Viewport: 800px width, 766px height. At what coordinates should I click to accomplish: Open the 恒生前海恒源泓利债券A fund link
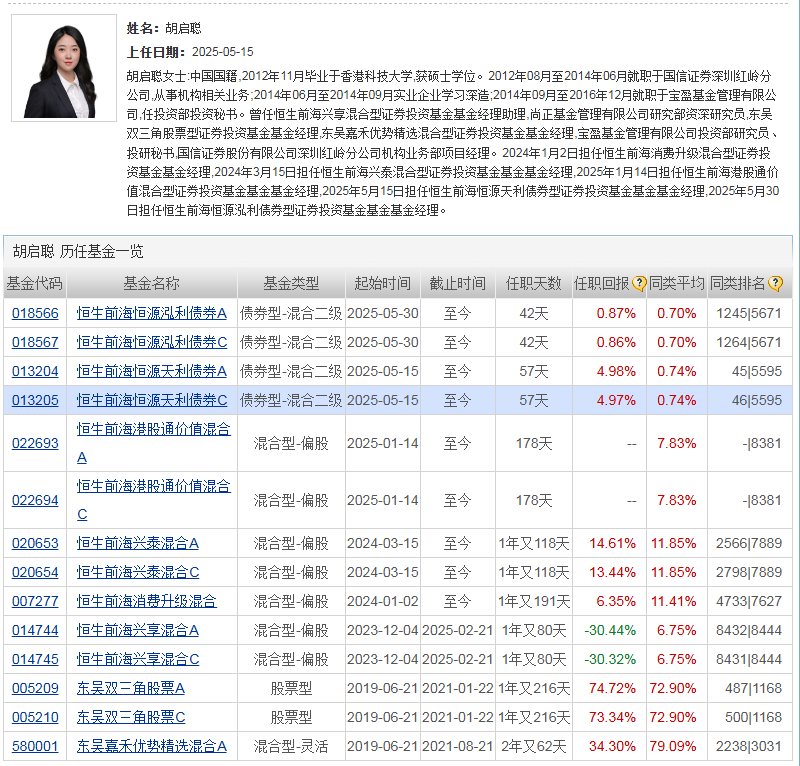click(152, 313)
